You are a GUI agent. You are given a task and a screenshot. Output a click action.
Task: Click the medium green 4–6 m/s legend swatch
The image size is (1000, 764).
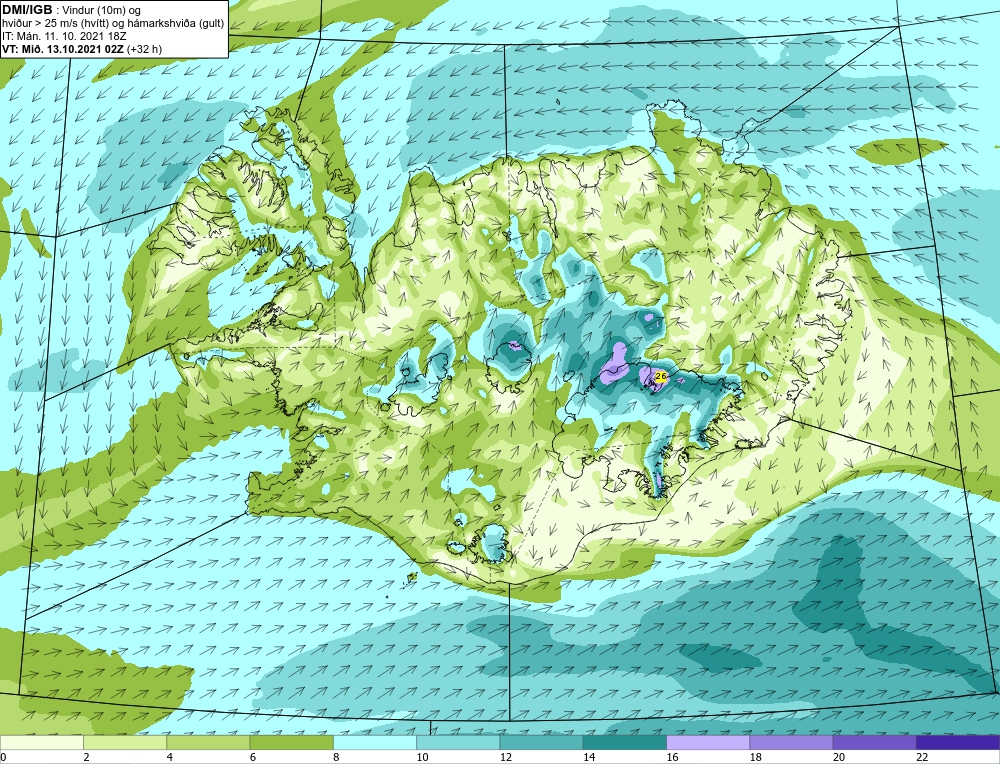tap(208, 743)
